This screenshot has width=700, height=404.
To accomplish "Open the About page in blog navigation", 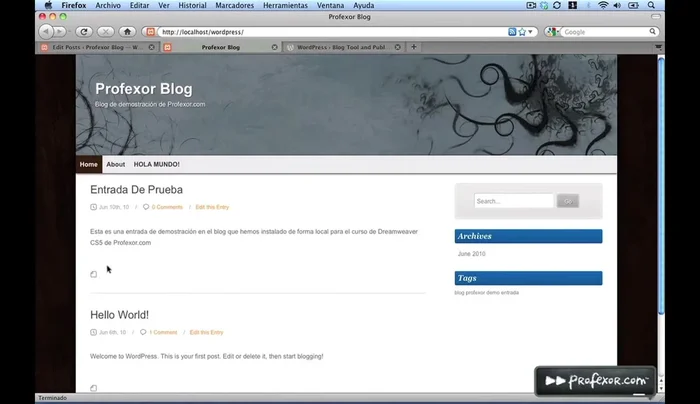I will 116,164.
